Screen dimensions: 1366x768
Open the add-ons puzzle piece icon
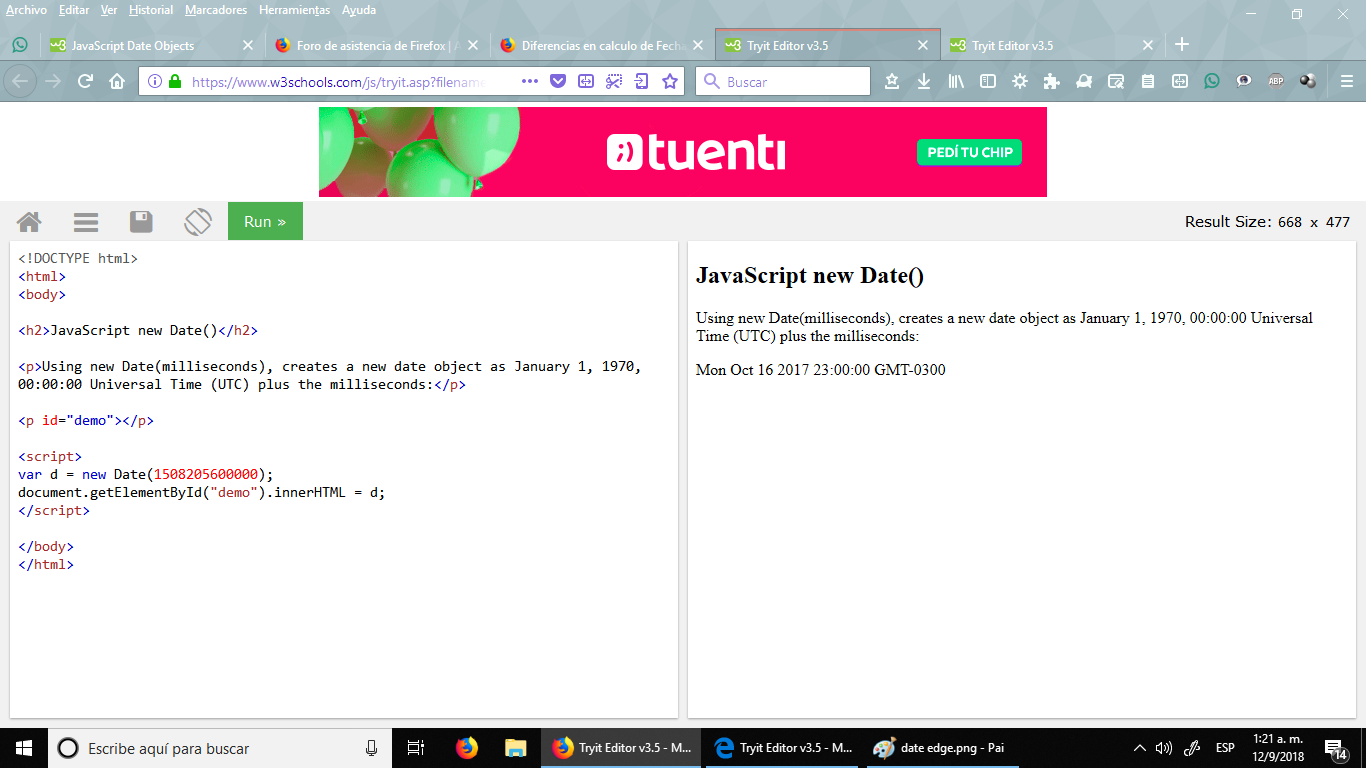[1052, 82]
